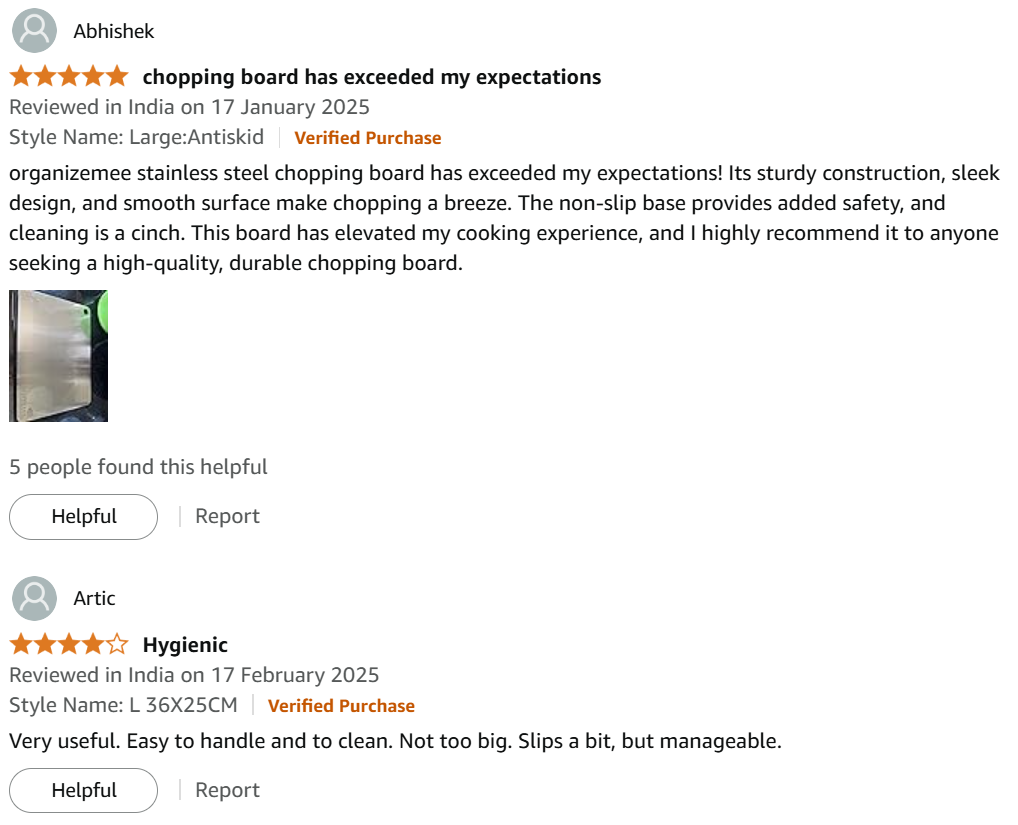Screen dimensions: 1018x825
Task: Click Verified Purchase label on Artic's review
Action: point(341,705)
